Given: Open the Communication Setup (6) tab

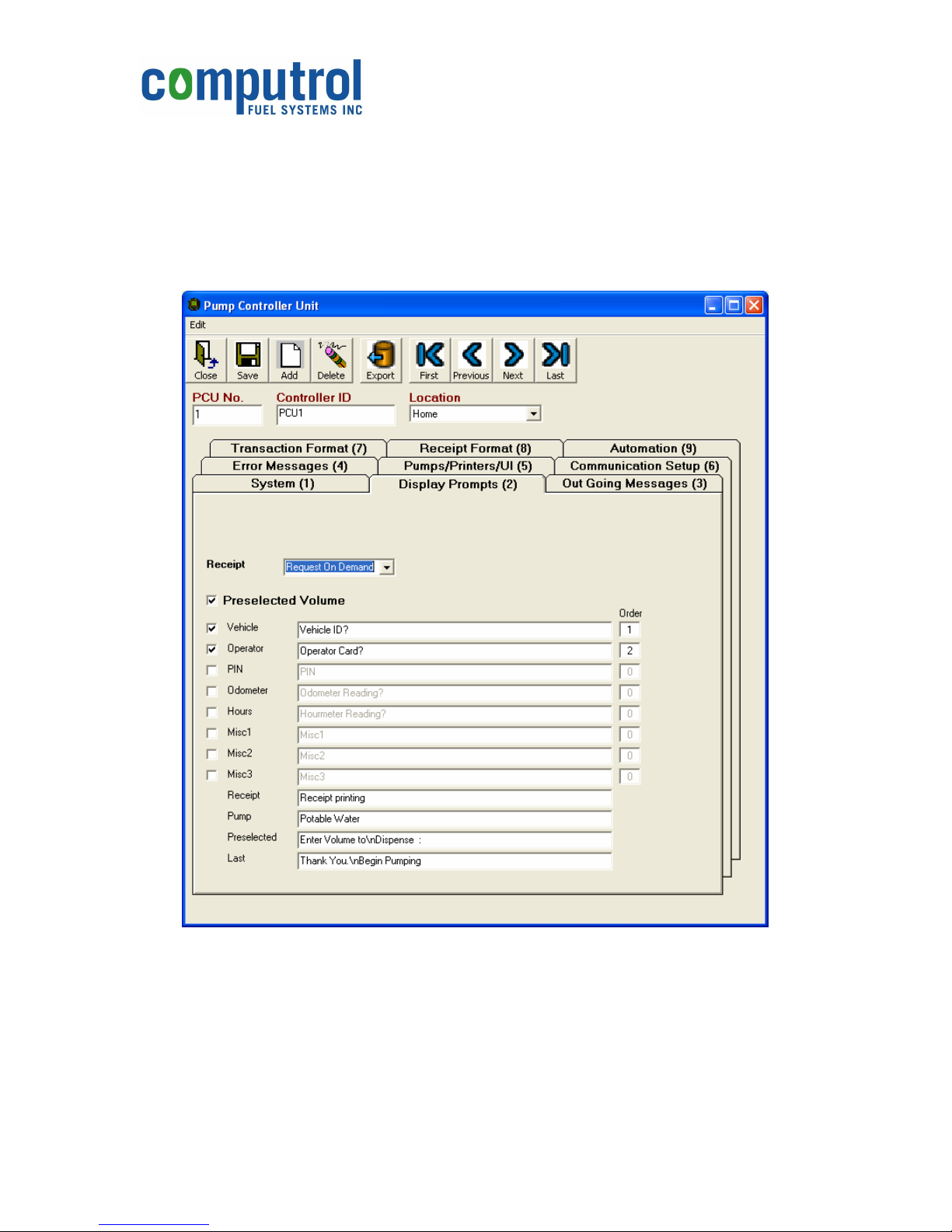Looking at the screenshot, I should click(644, 466).
